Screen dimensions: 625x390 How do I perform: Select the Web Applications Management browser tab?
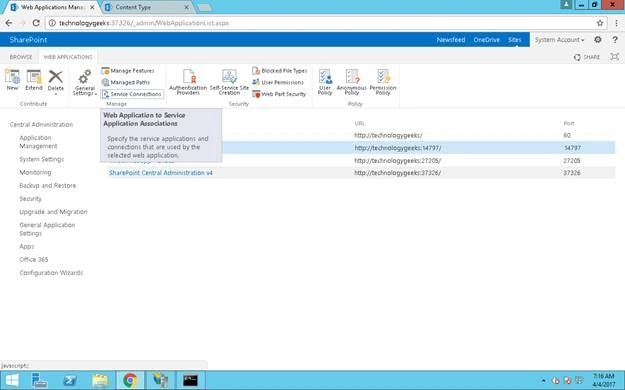(52, 7)
